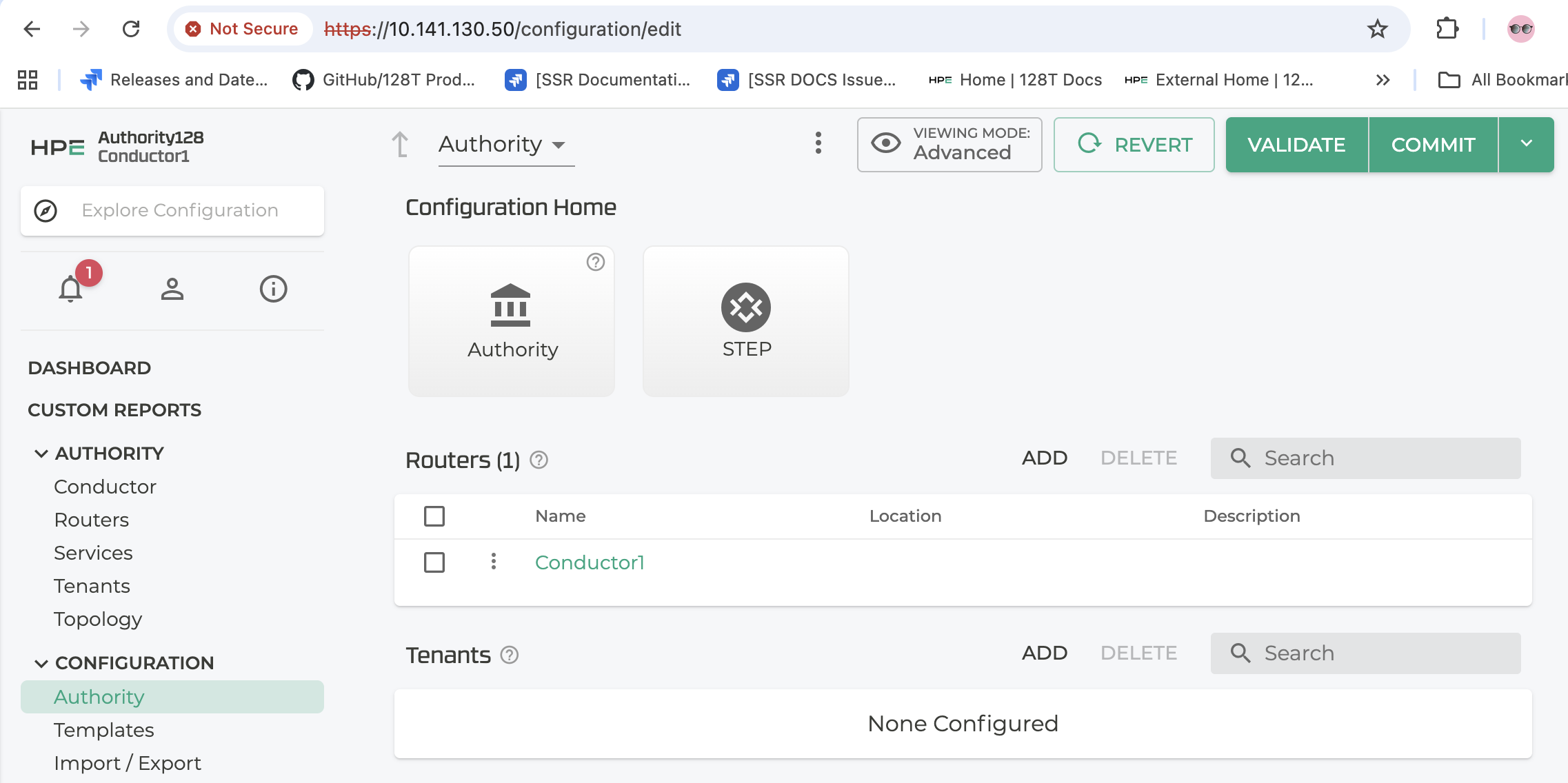Click the Explore Configuration search field
The width and height of the screenshot is (1568, 783).
point(172,210)
